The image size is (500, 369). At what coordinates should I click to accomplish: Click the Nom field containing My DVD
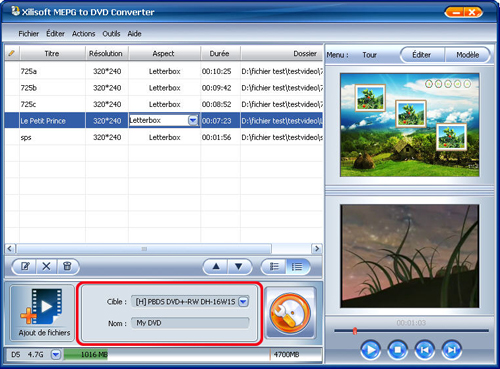(x=190, y=323)
